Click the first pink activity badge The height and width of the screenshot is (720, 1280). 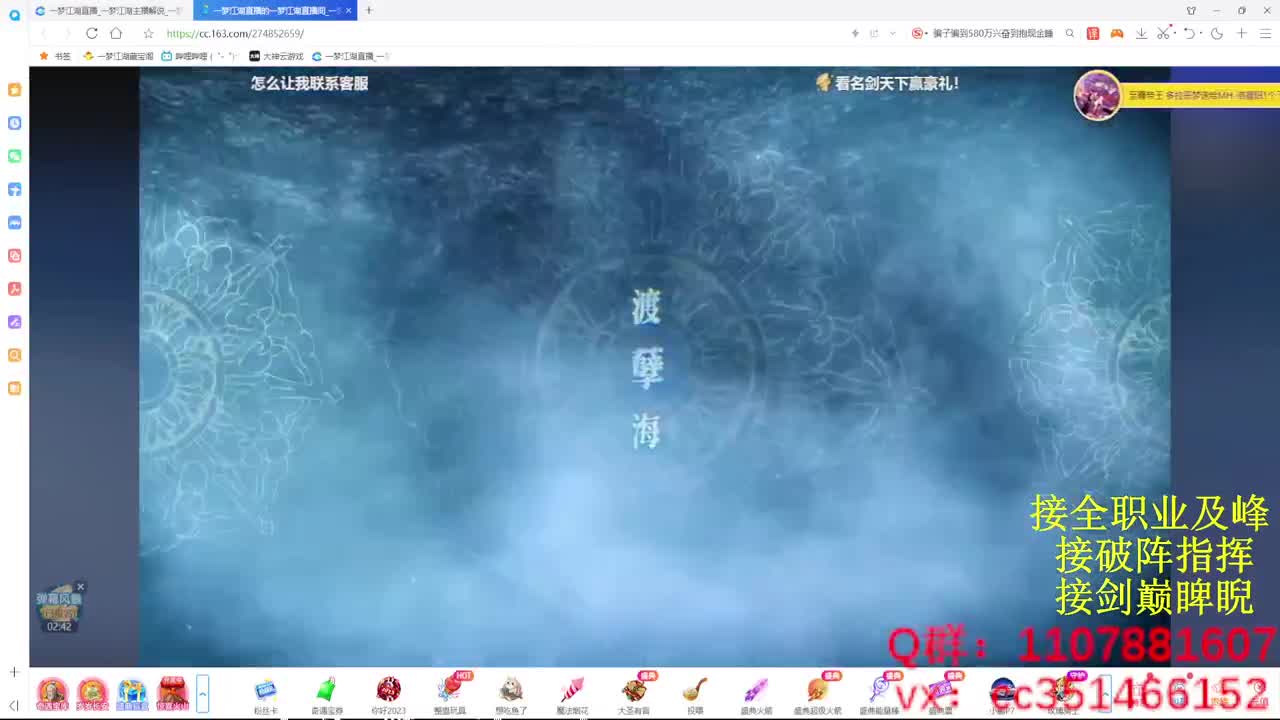(52, 693)
